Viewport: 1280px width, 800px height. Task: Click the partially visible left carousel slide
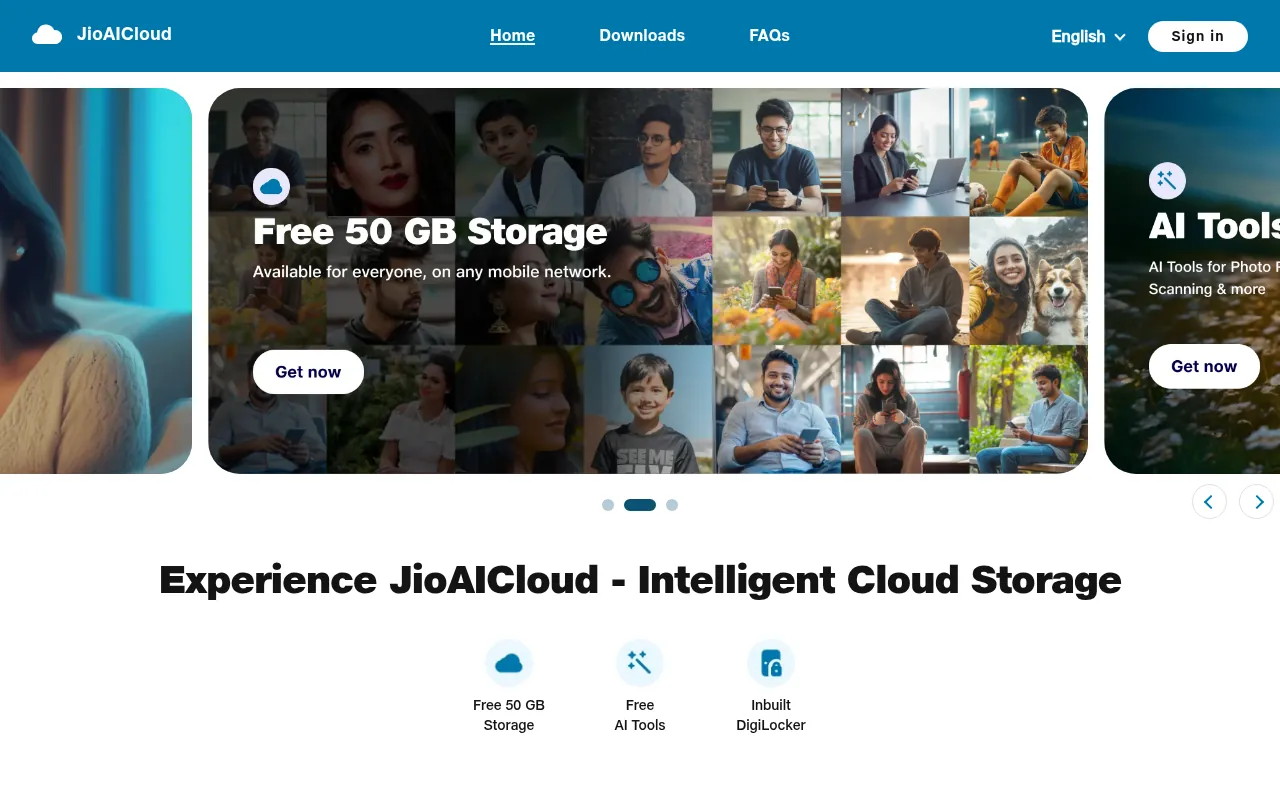pyautogui.click(x=96, y=281)
